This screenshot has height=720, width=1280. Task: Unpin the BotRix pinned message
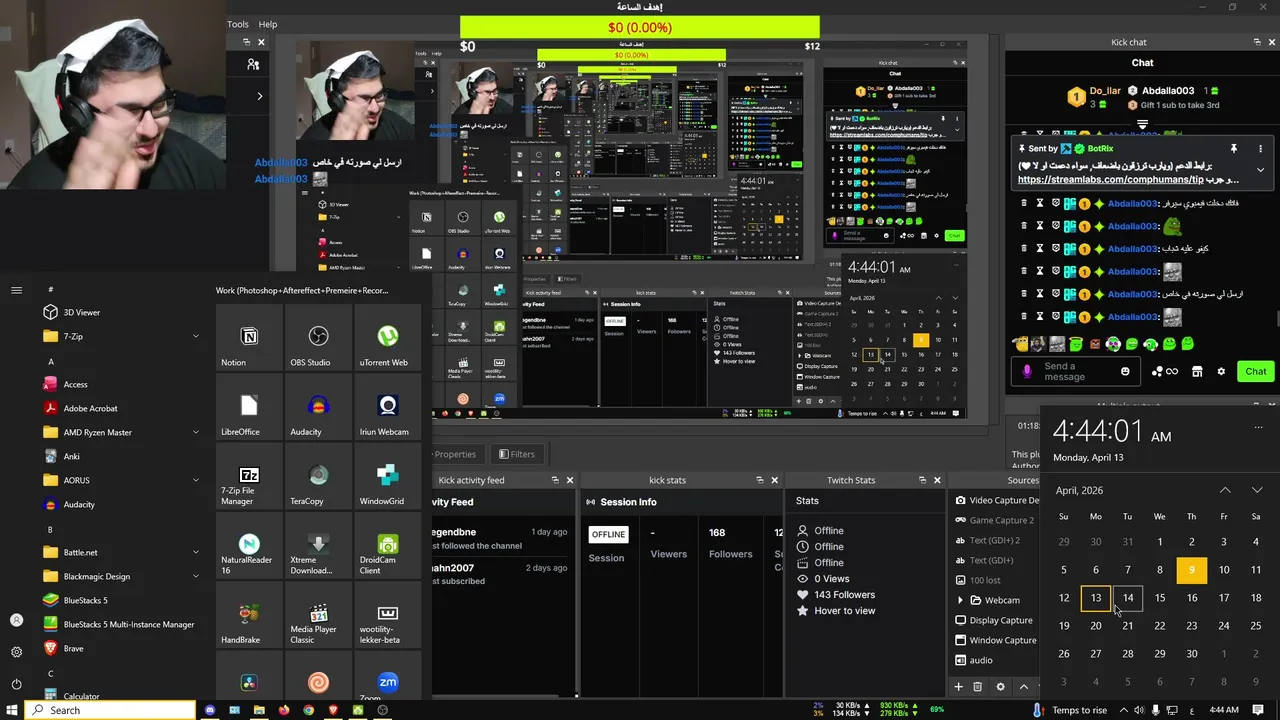(1234, 149)
